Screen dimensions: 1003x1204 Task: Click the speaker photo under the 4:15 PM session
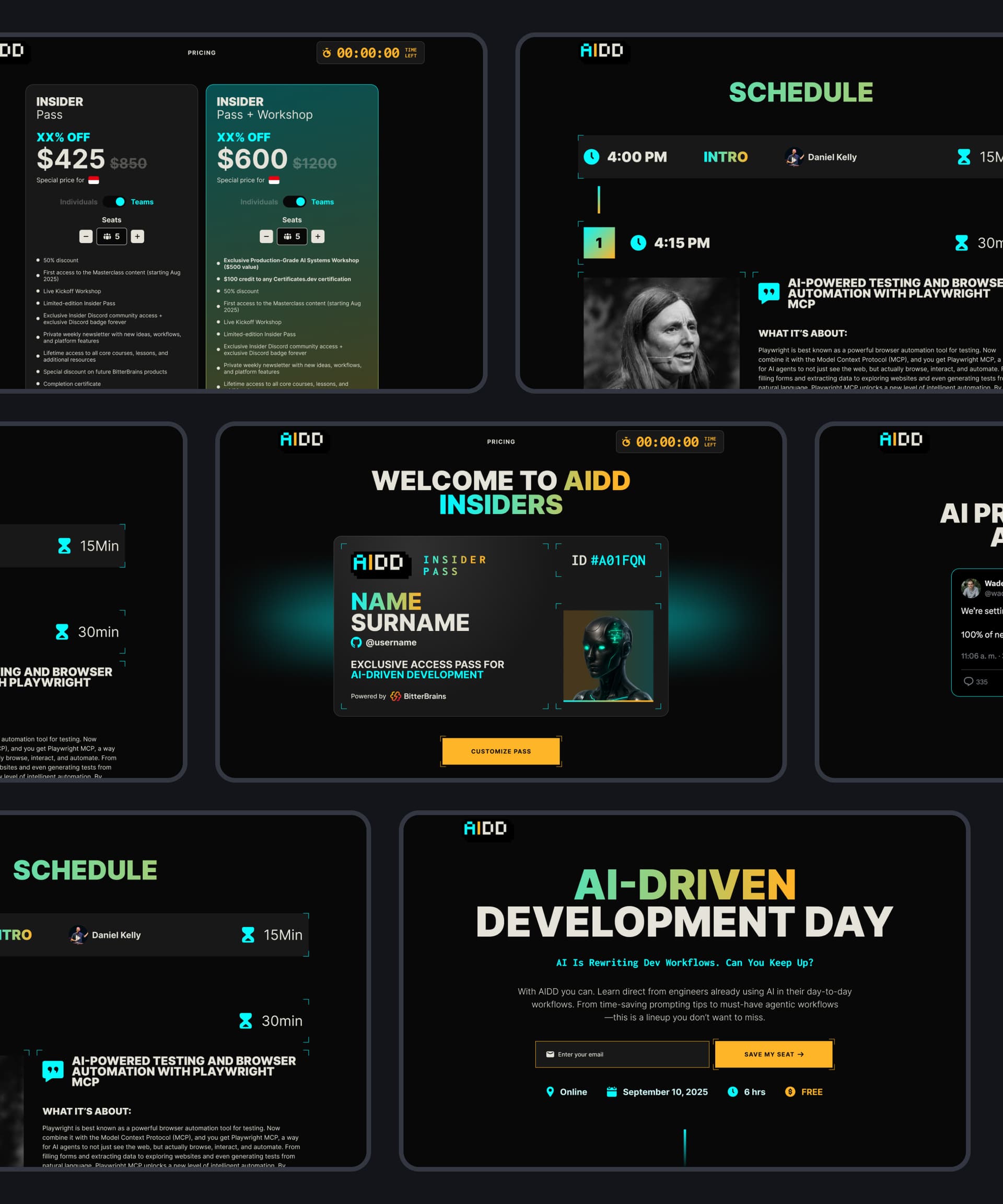click(x=661, y=333)
